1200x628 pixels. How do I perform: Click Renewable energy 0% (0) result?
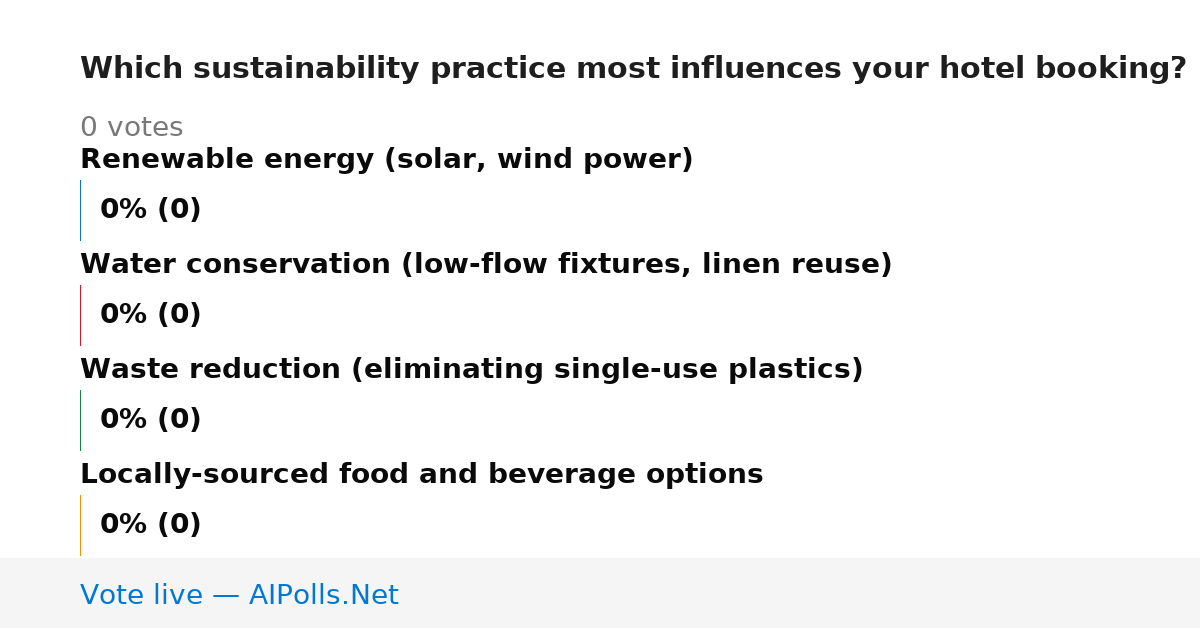[150, 210]
